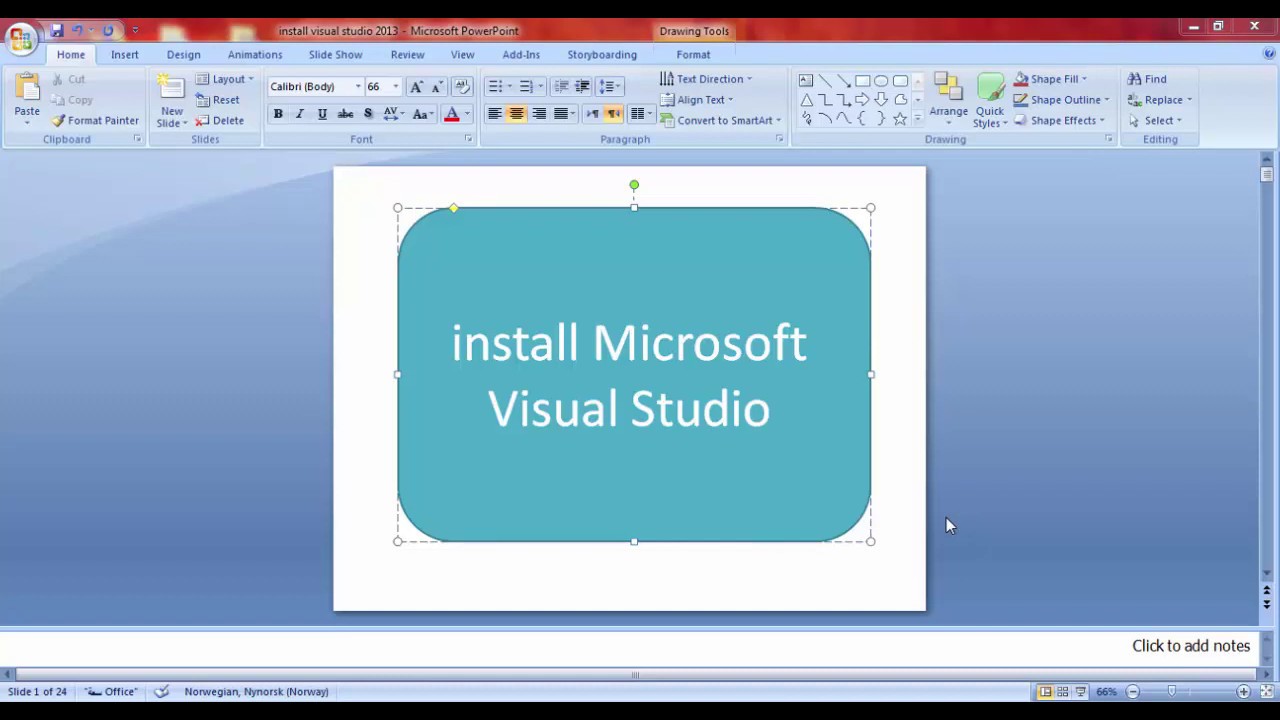1280x720 pixels.
Task: Reset the slide layout
Action: pyautogui.click(x=217, y=100)
